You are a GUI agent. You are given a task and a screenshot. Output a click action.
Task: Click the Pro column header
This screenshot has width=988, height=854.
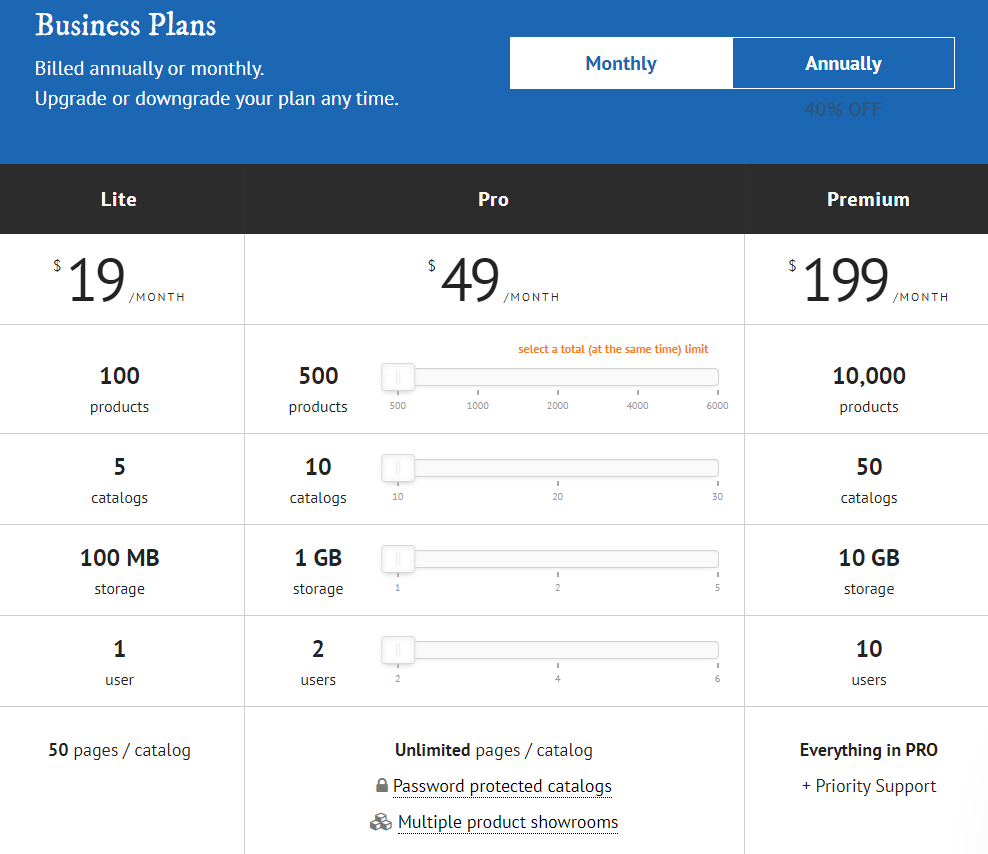[493, 198]
